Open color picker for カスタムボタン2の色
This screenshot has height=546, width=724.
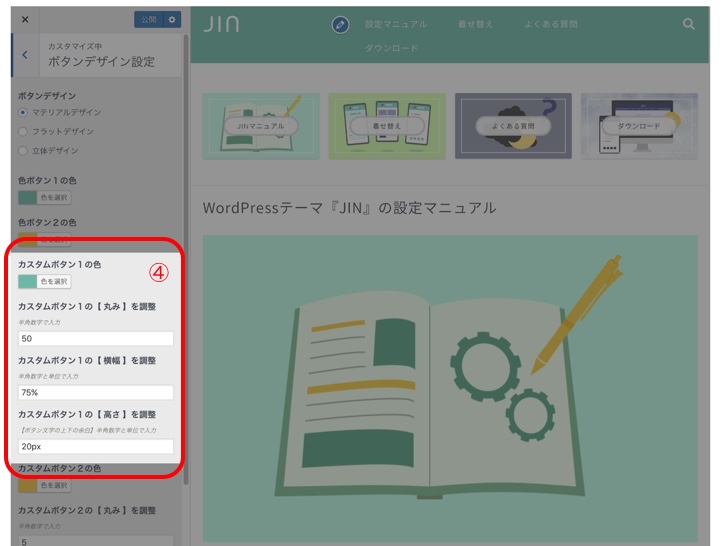pos(44,485)
